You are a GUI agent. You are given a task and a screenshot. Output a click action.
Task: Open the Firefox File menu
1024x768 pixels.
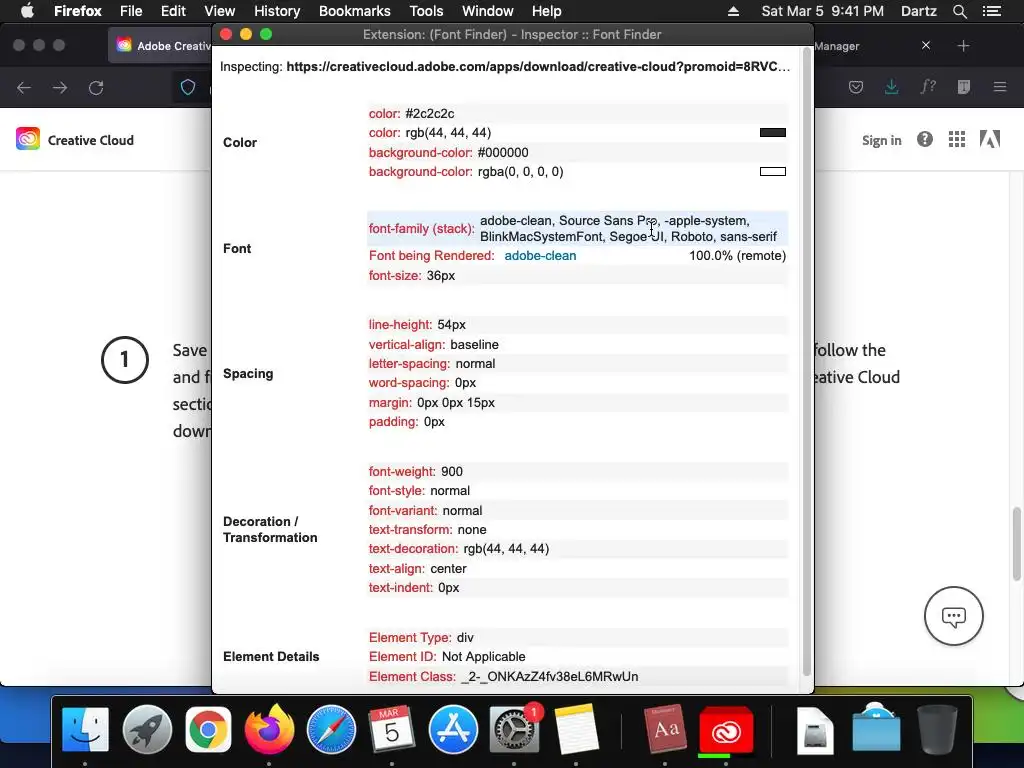click(x=131, y=11)
